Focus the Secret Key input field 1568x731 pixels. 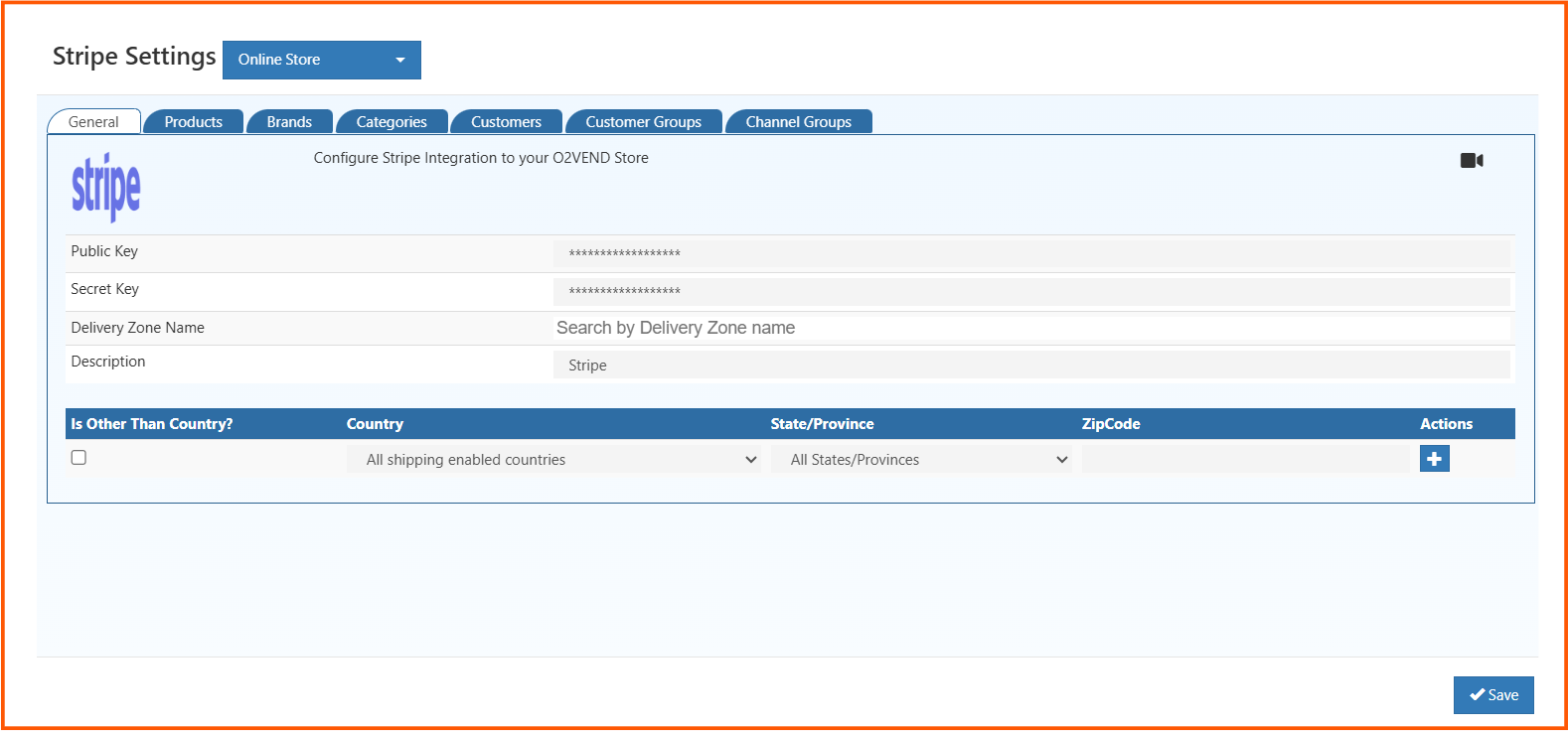pos(1030,291)
